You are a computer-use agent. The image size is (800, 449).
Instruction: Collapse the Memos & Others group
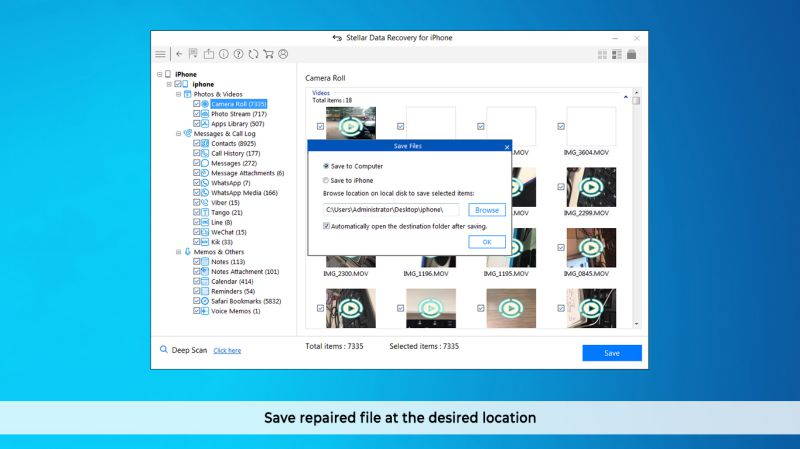(x=179, y=252)
